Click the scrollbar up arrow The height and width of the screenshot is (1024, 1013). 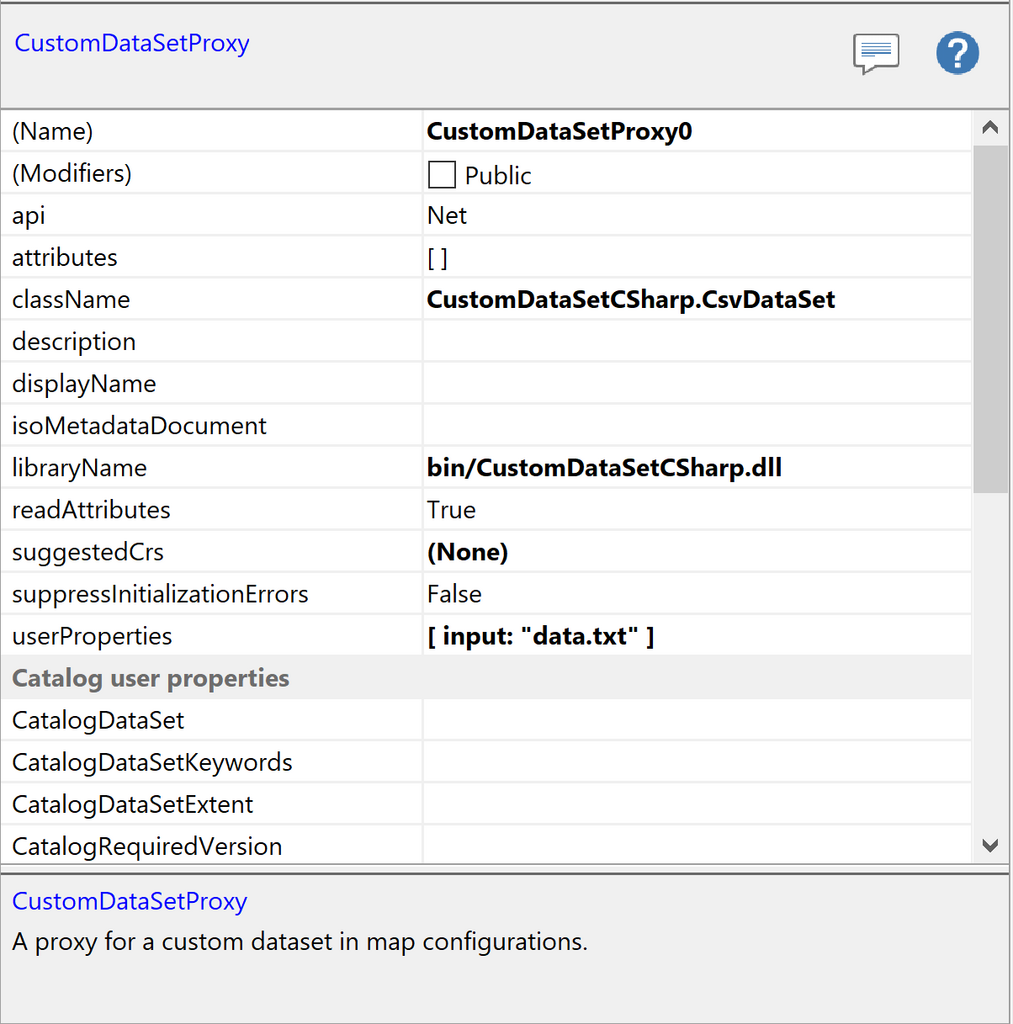click(x=990, y=127)
